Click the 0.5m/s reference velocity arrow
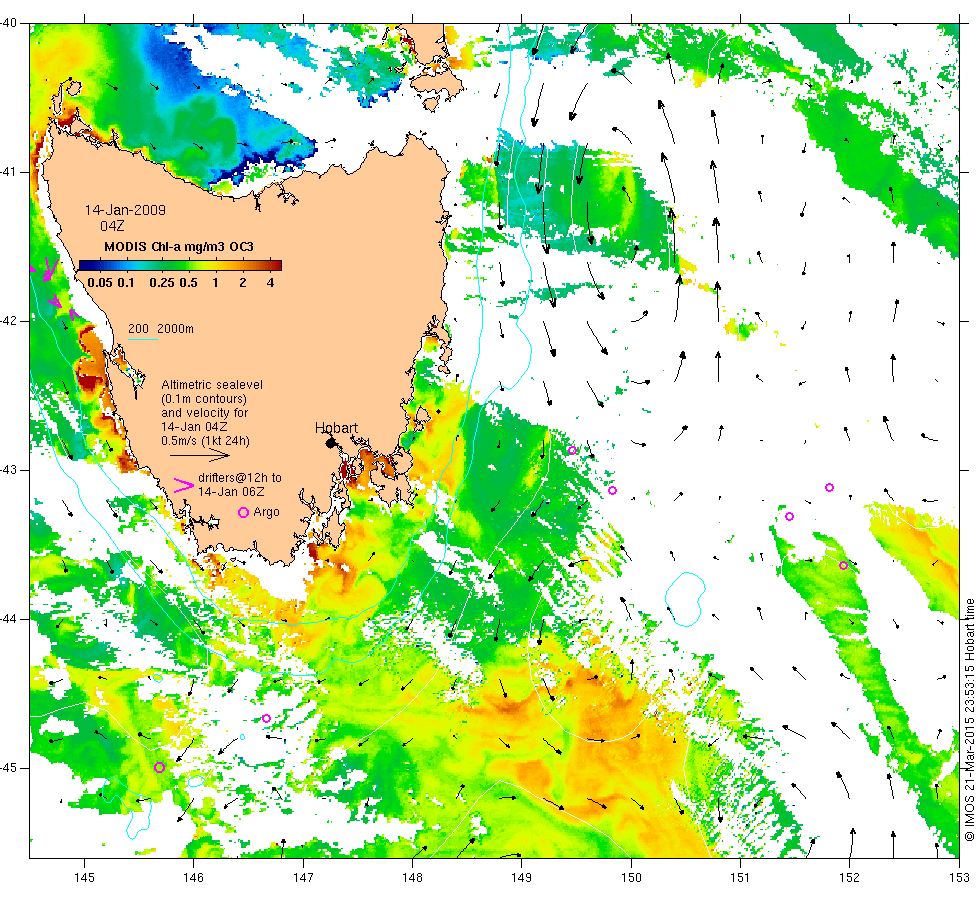This screenshot has width=980, height=900. click(x=200, y=456)
